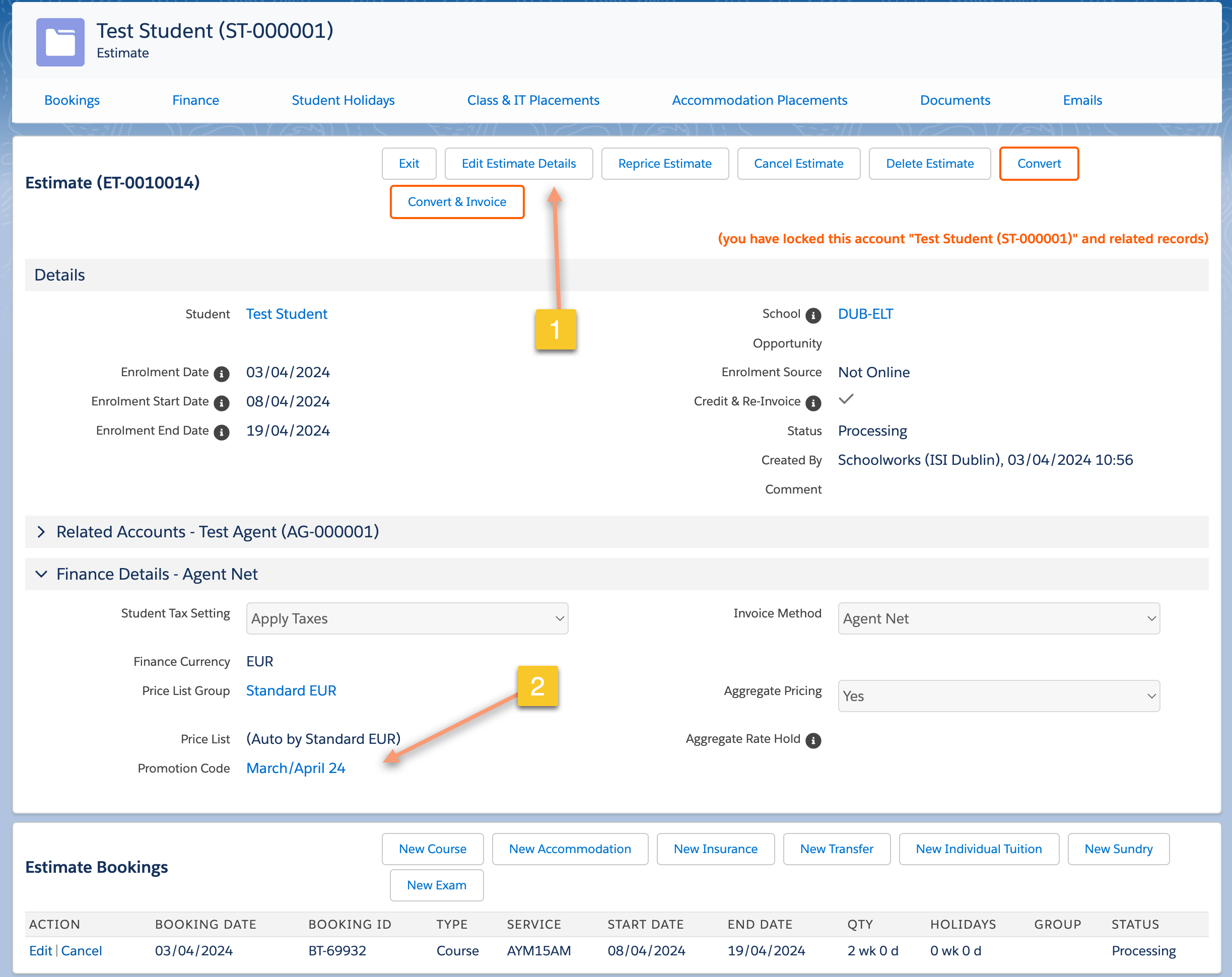Click the Convert button
The width and height of the screenshot is (1232, 977).
[x=1039, y=163]
